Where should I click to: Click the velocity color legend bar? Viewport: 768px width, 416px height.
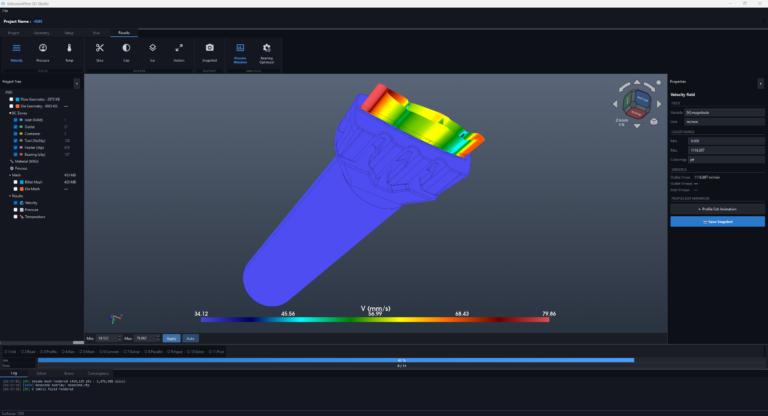[x=375, y=319]
